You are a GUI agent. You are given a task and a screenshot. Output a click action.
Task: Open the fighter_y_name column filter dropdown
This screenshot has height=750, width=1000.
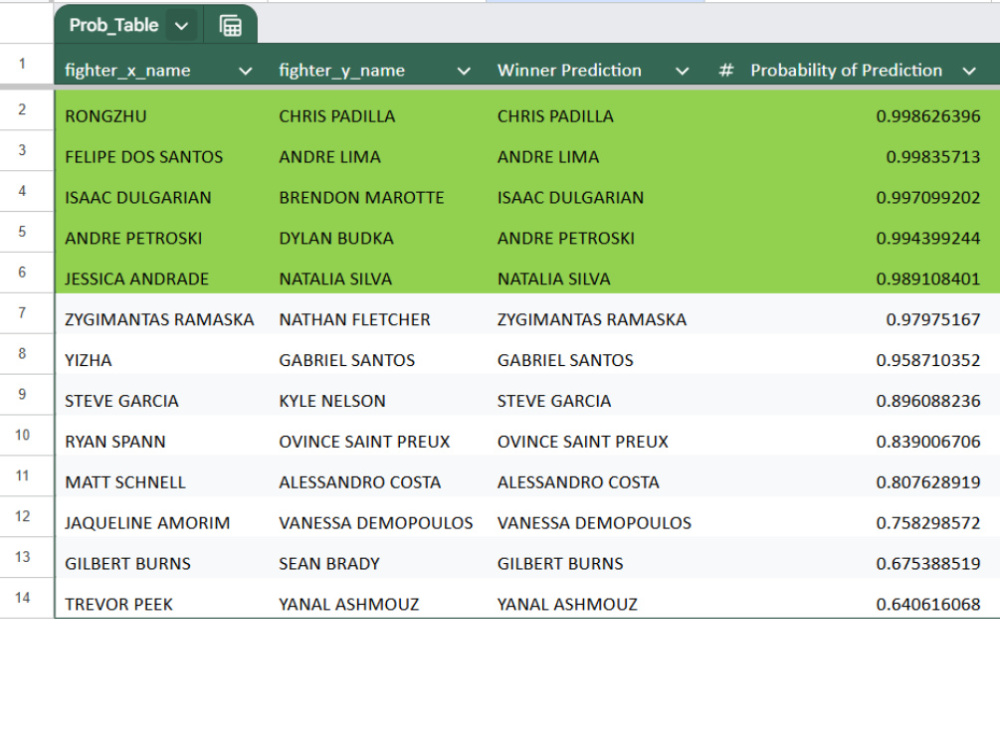coord(464,71)
